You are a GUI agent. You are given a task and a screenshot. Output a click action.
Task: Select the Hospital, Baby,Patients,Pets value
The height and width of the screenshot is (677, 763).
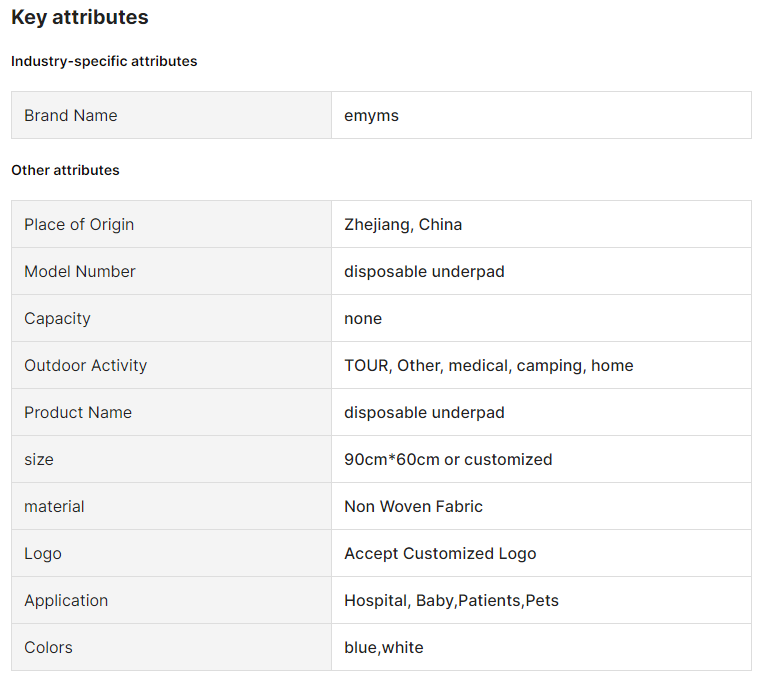click(451, 601)
